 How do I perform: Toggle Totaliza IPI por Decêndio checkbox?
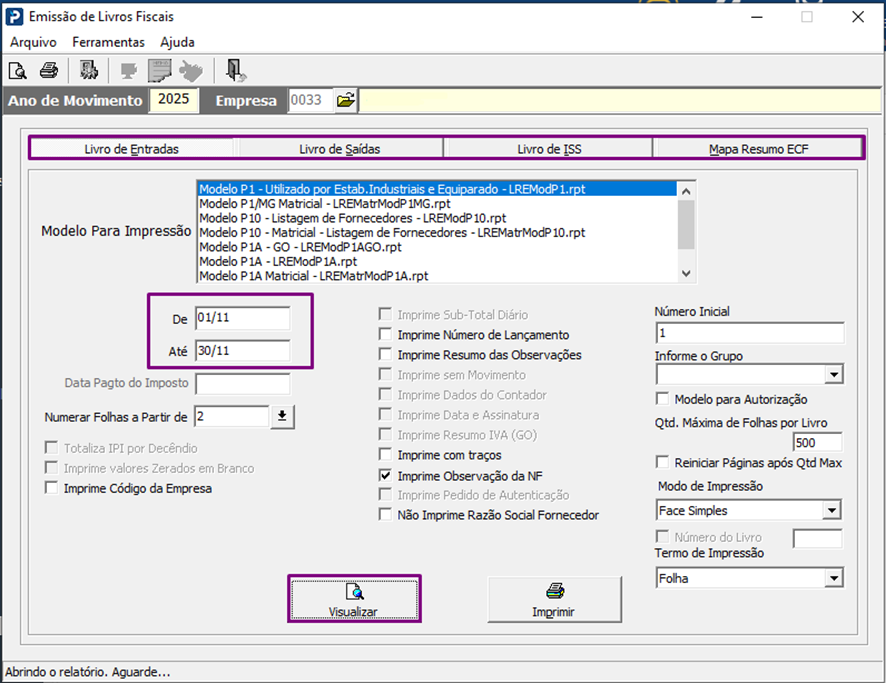point(51,447)
